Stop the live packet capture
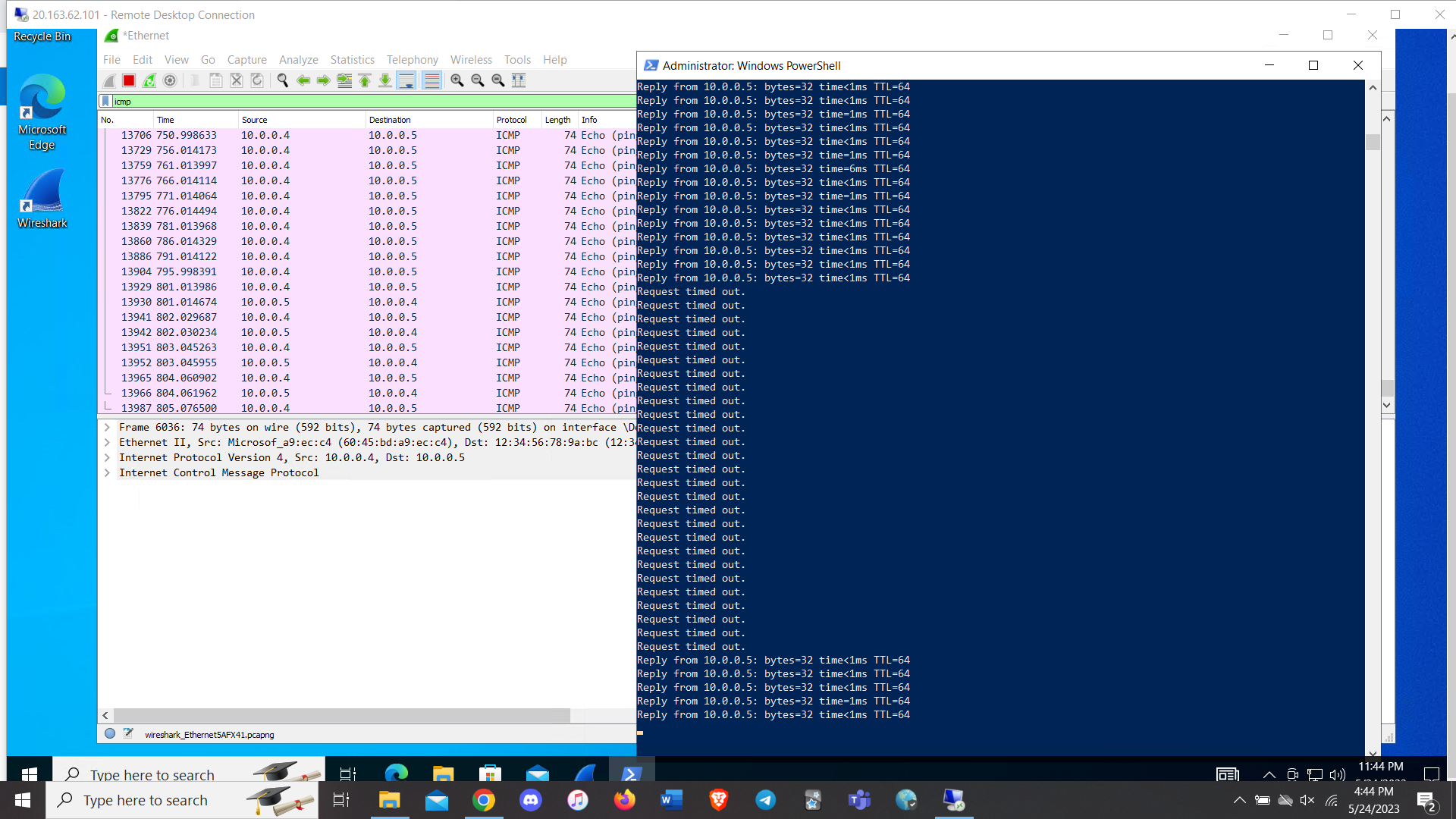 pos(128,80)
